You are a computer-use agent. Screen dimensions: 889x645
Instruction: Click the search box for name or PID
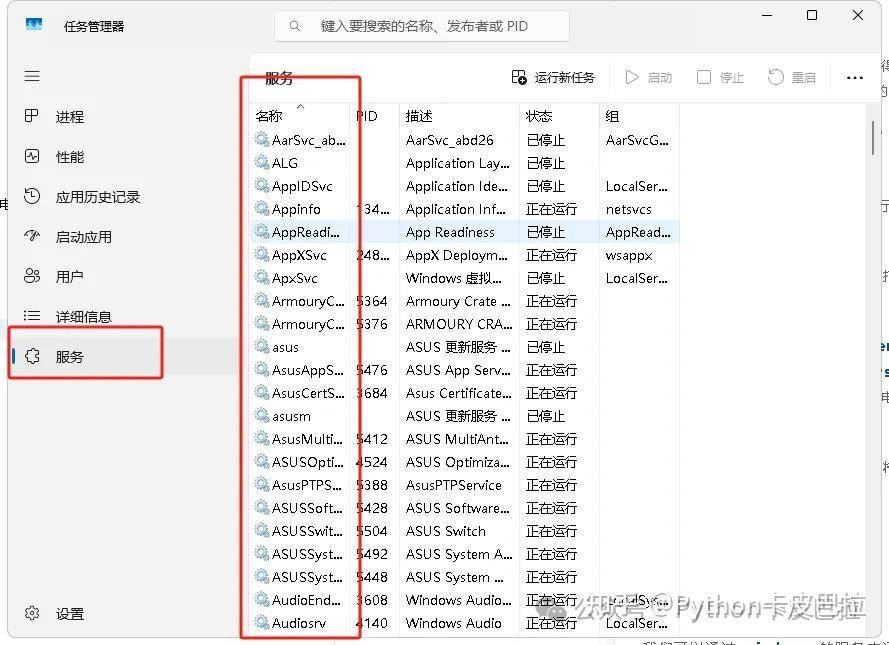tap(422, 26)
